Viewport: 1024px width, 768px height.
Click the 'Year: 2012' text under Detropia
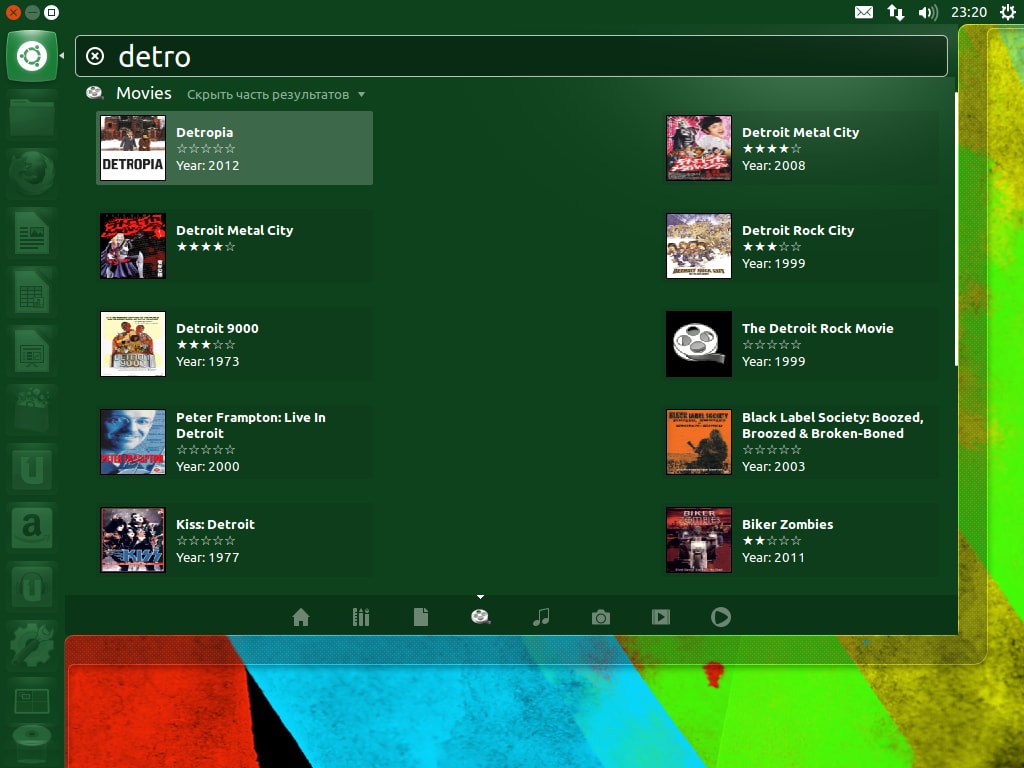(x=208, y=165)
